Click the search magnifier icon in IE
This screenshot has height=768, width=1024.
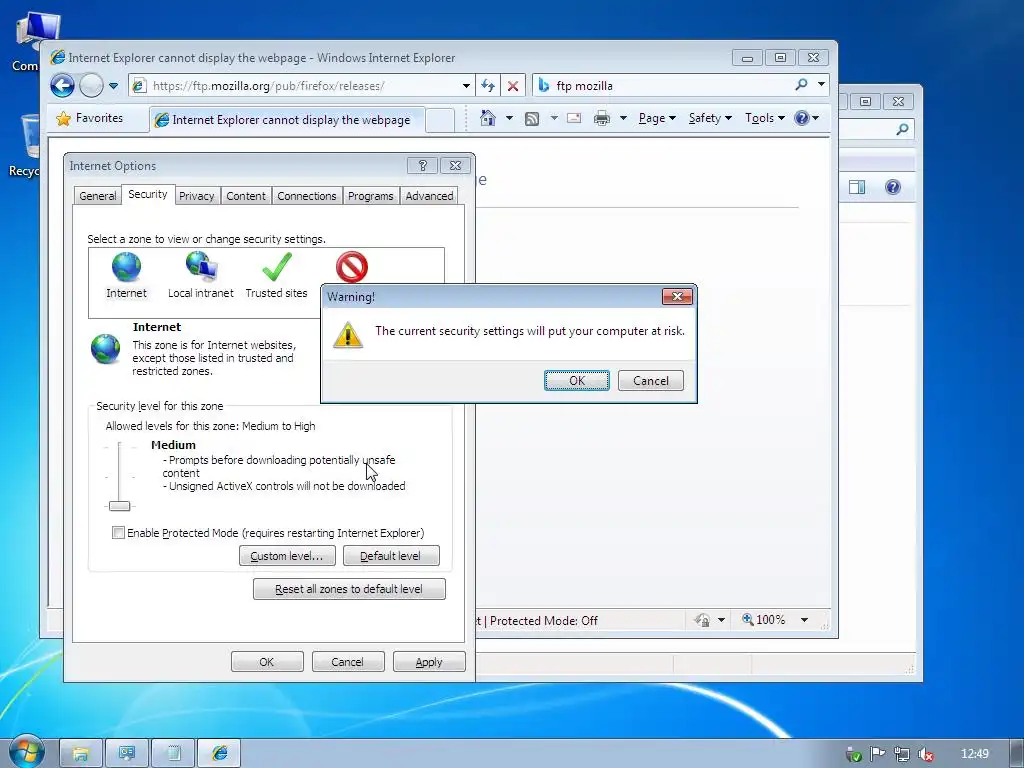tap(801, 85)
